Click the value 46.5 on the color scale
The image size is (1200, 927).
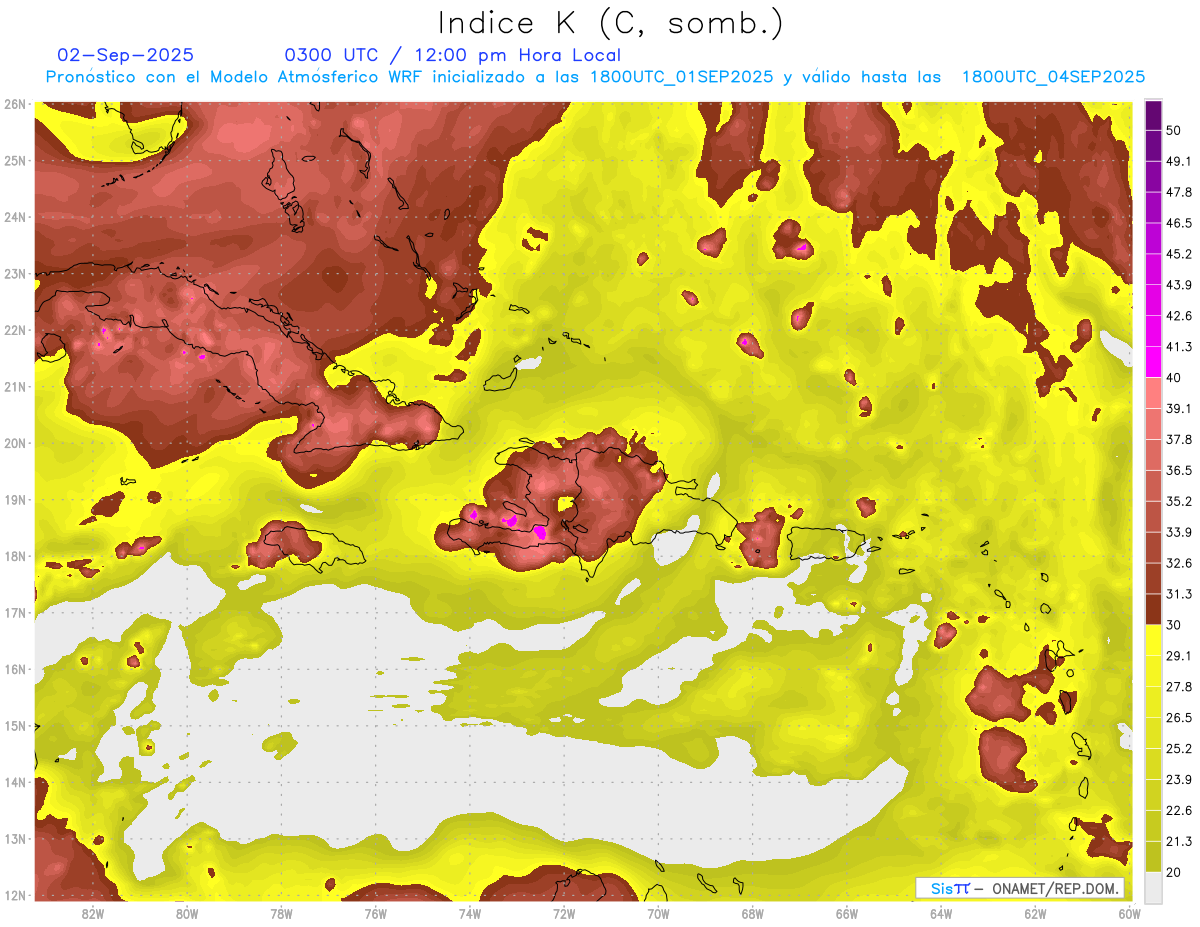pyautogui.click(x=1179, y=223)
